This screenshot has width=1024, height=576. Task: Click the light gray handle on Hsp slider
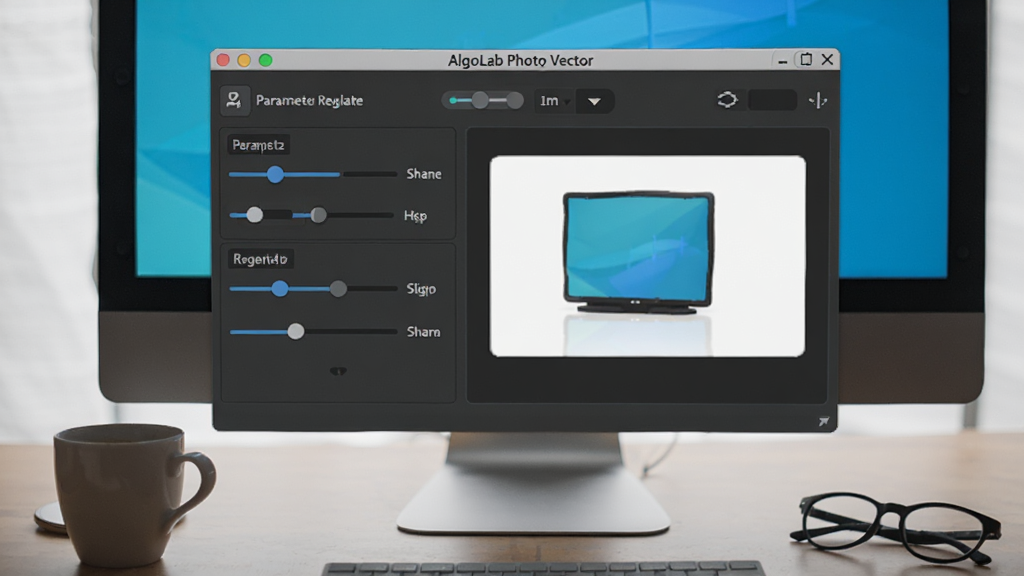pyautogui.click(x=255, y=215)
